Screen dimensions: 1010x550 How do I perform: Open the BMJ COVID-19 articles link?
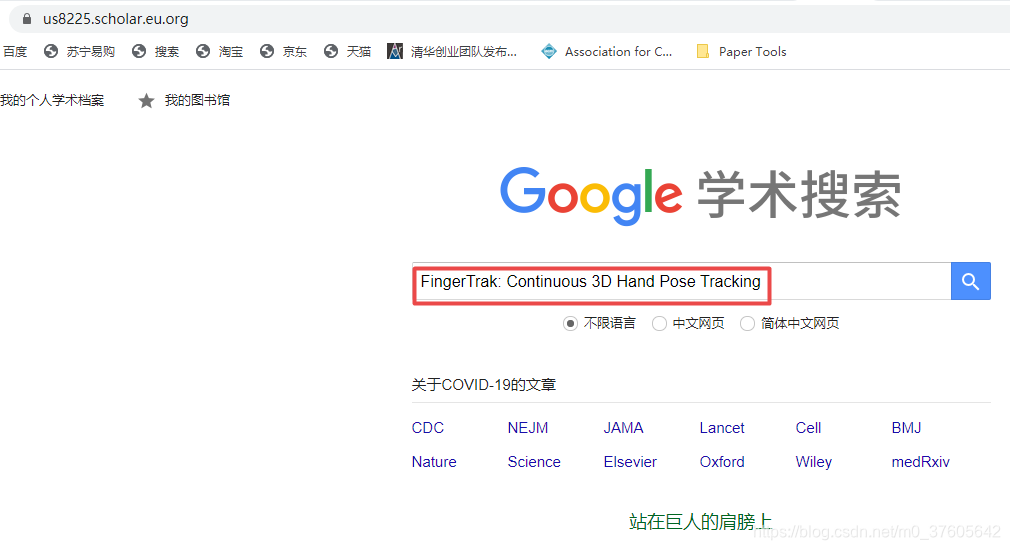tap(906, 428)
